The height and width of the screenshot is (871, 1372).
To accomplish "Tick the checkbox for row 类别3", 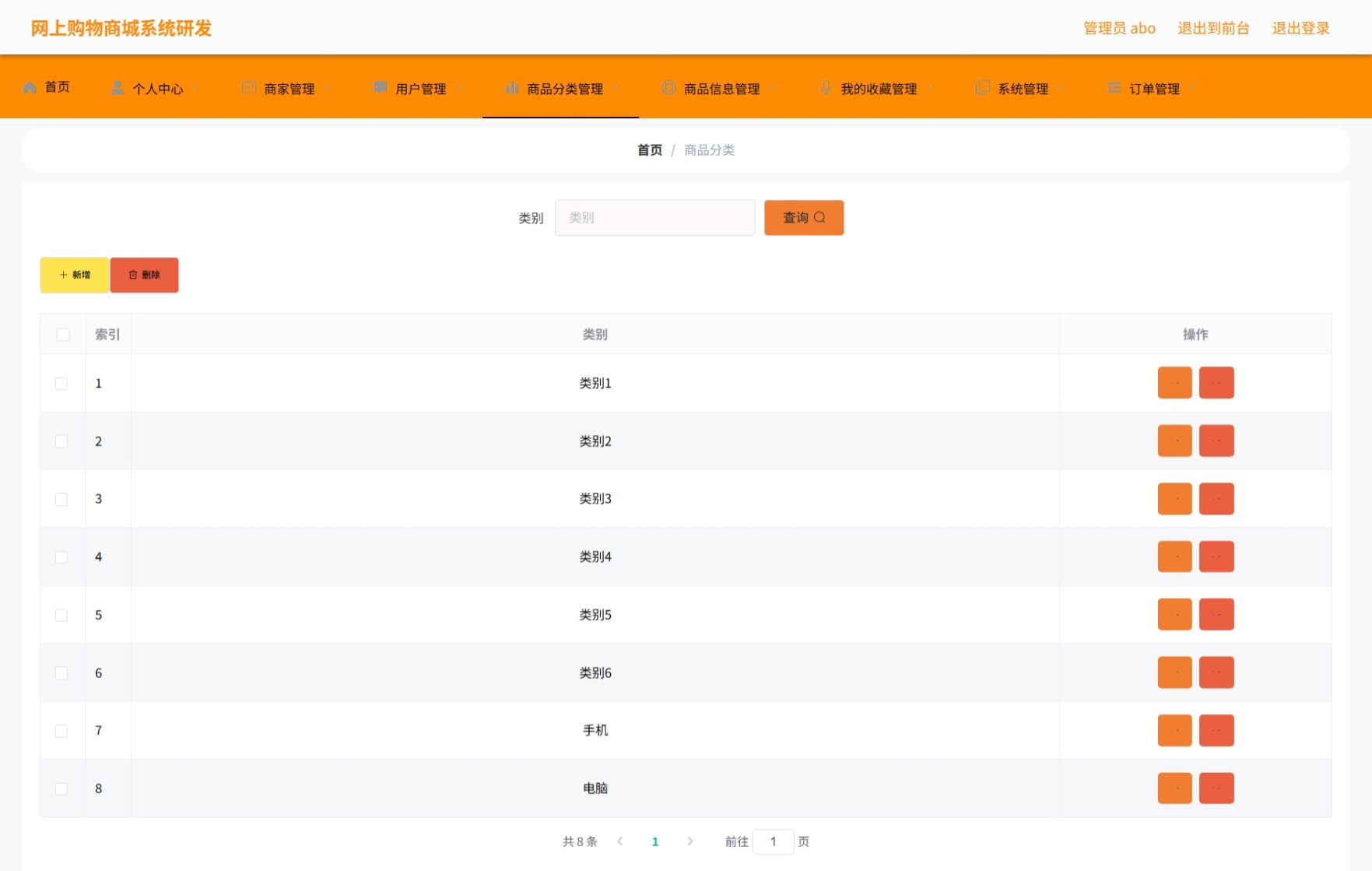I will point(61,500).
